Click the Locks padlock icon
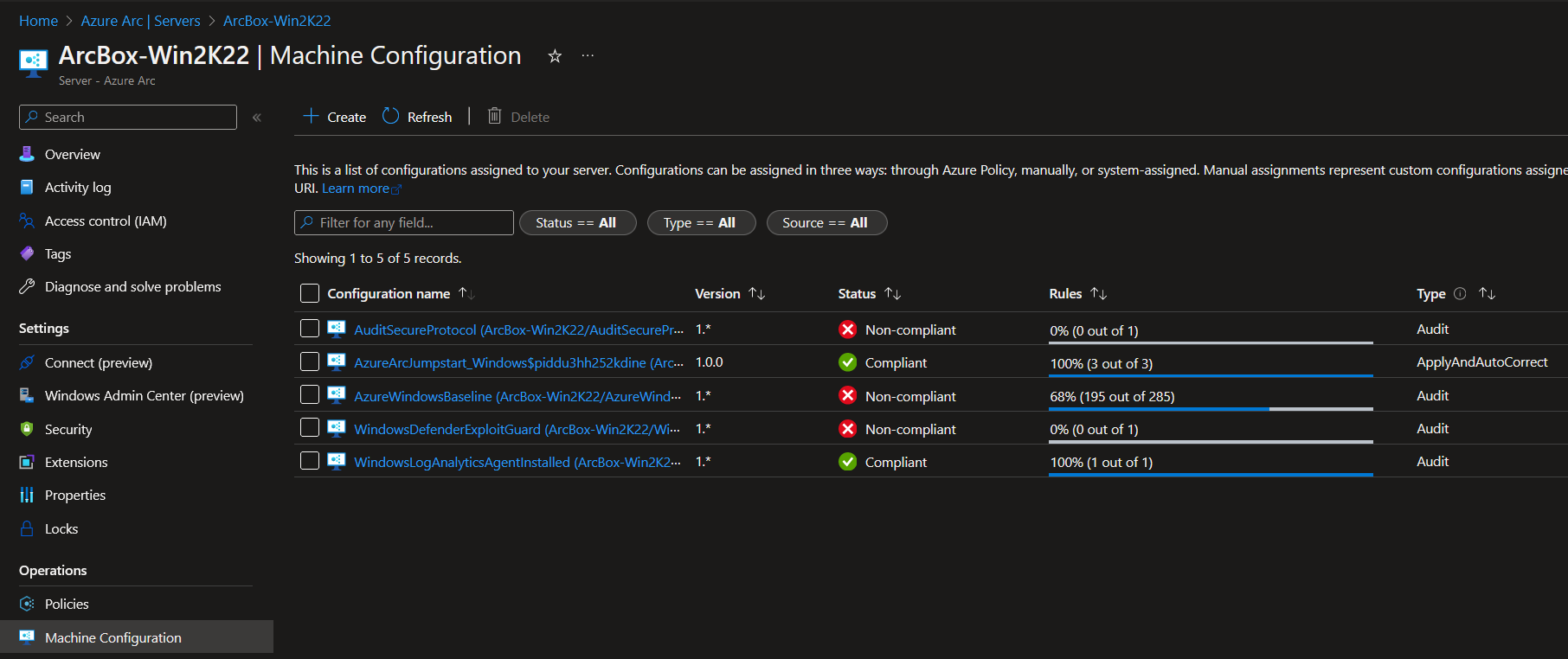The image size is (1568, 659). [27, 528]
